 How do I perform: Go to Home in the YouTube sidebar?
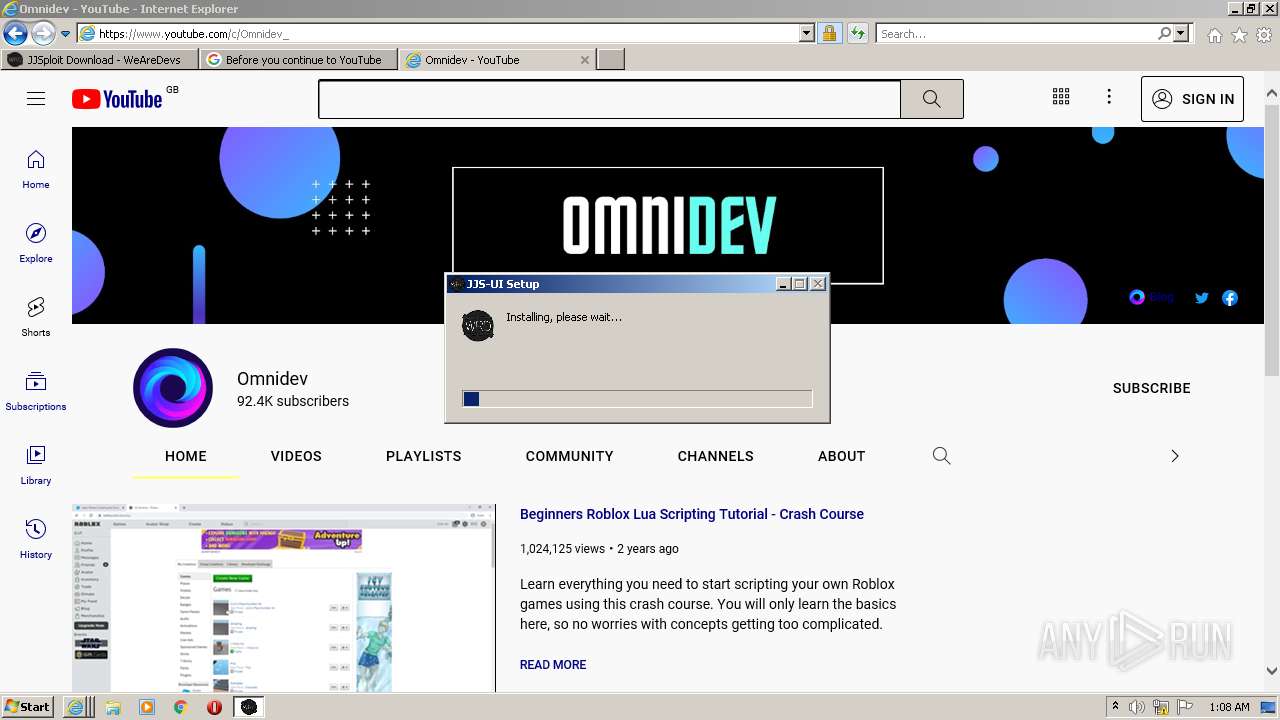click(36, 169)
